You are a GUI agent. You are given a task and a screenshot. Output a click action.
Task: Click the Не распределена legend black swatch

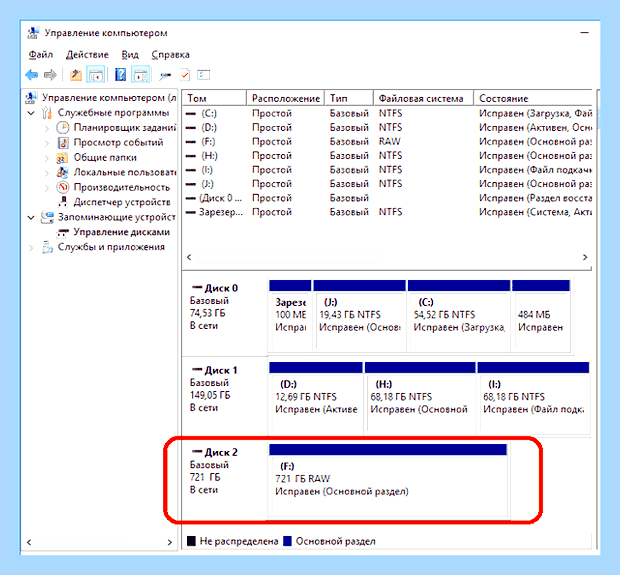(x=191, y=541)
